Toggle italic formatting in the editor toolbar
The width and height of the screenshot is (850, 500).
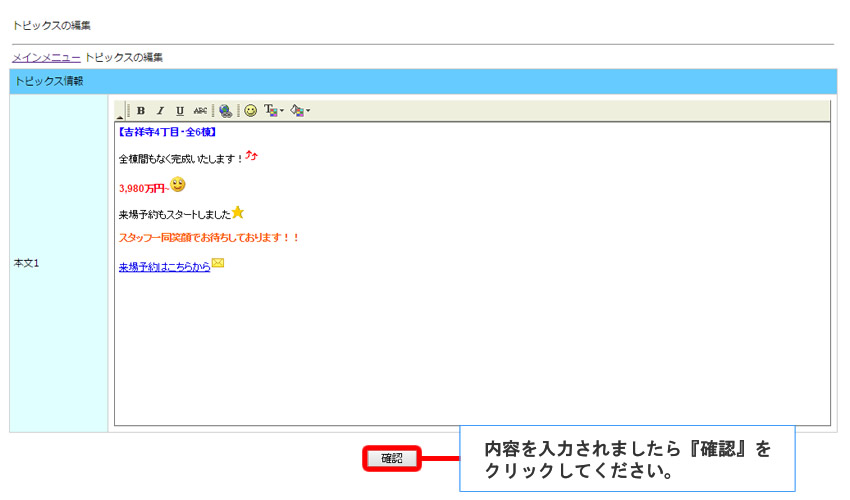[x=160, y=111]
